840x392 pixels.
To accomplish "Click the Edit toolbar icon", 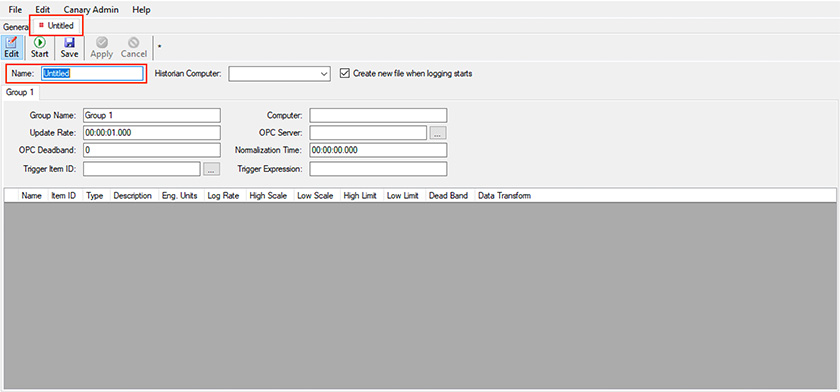I will [12, 48].
